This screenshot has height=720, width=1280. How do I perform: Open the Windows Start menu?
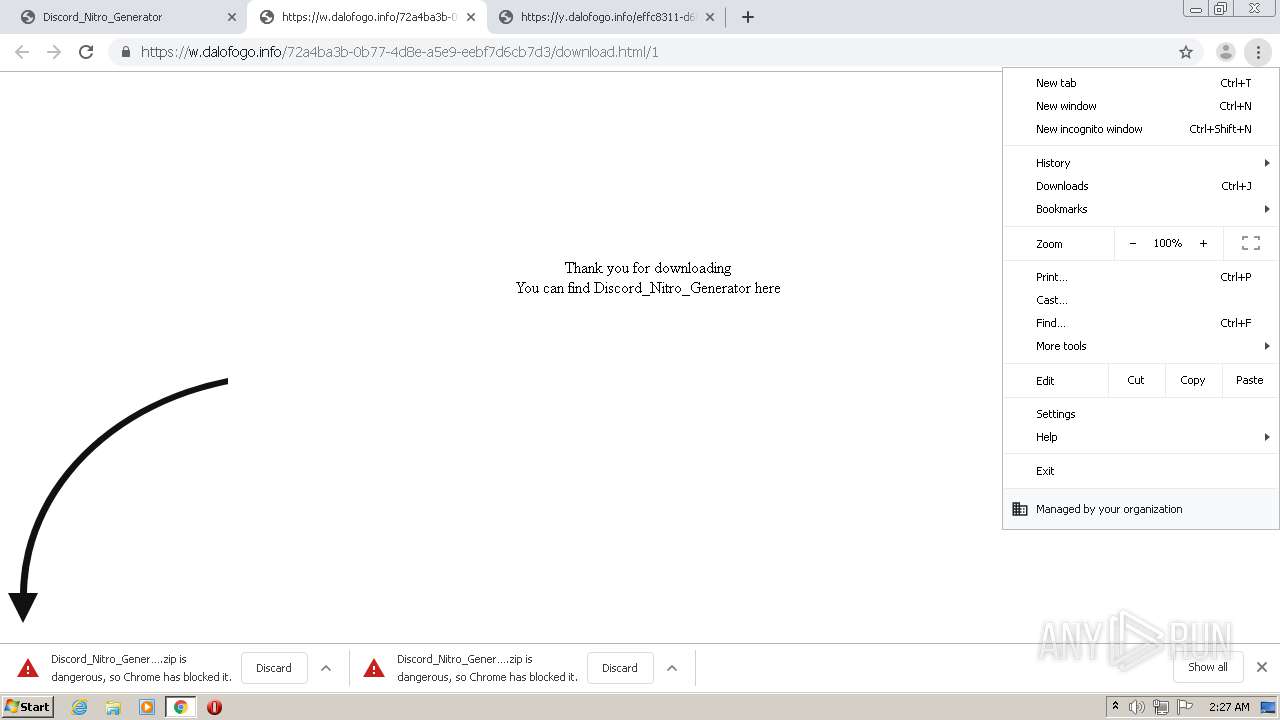pyautogui.click(x=28, y=707)
